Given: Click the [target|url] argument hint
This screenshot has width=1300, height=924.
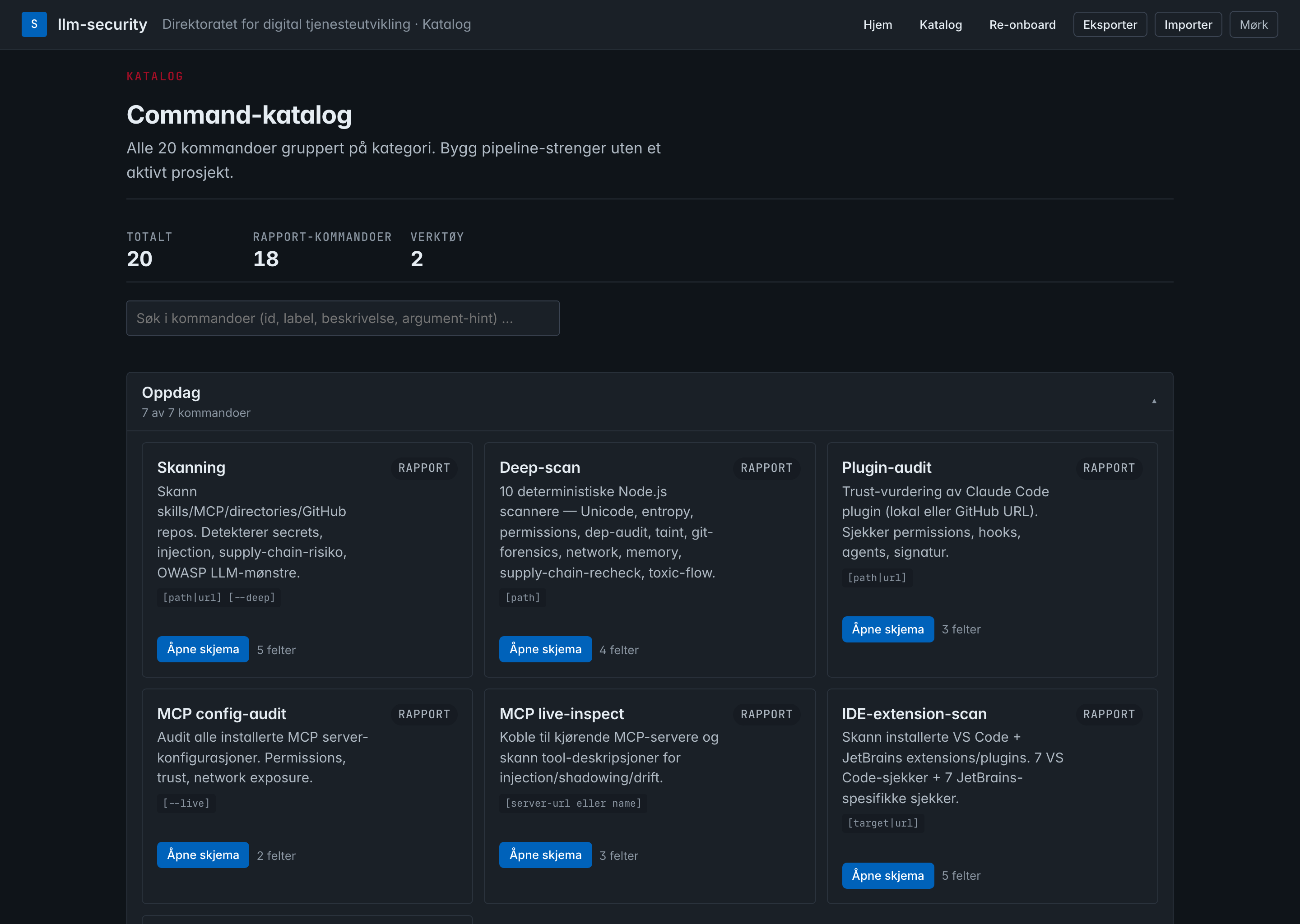Looking at the screenshot, I should (883, 823).
